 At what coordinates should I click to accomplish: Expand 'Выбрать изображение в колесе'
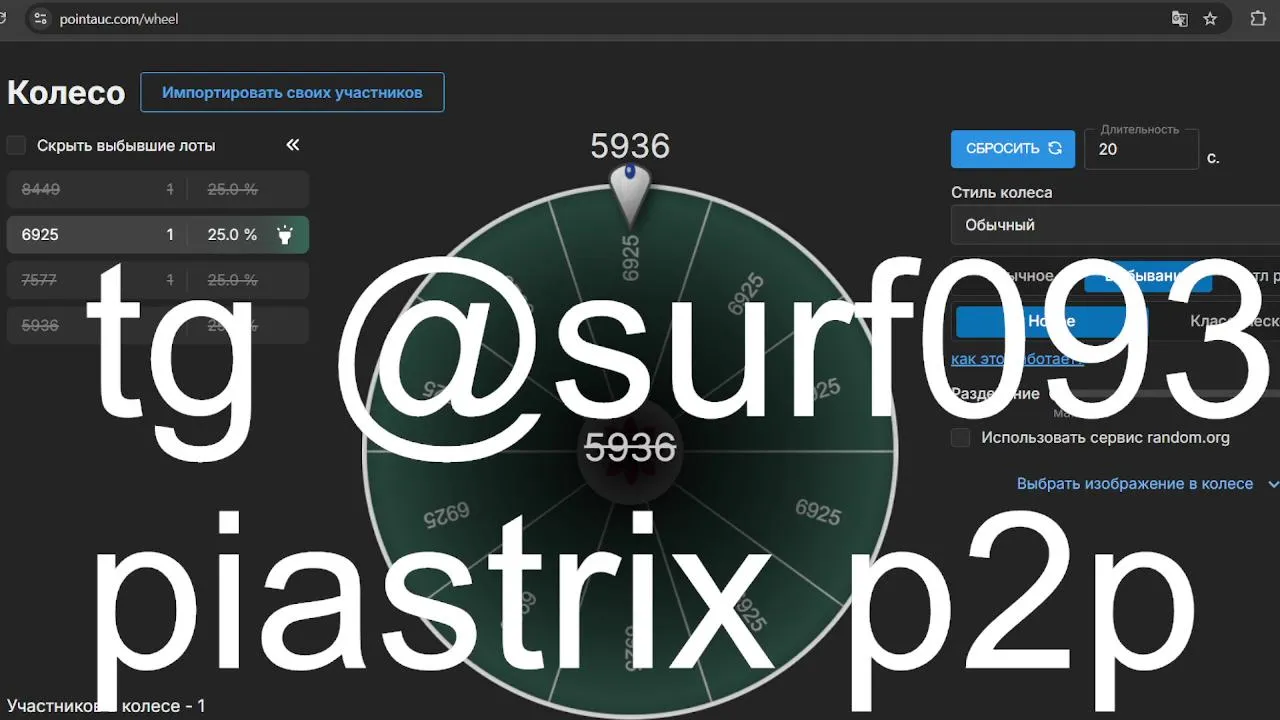pyautogui.click(x=1147, y=483)
